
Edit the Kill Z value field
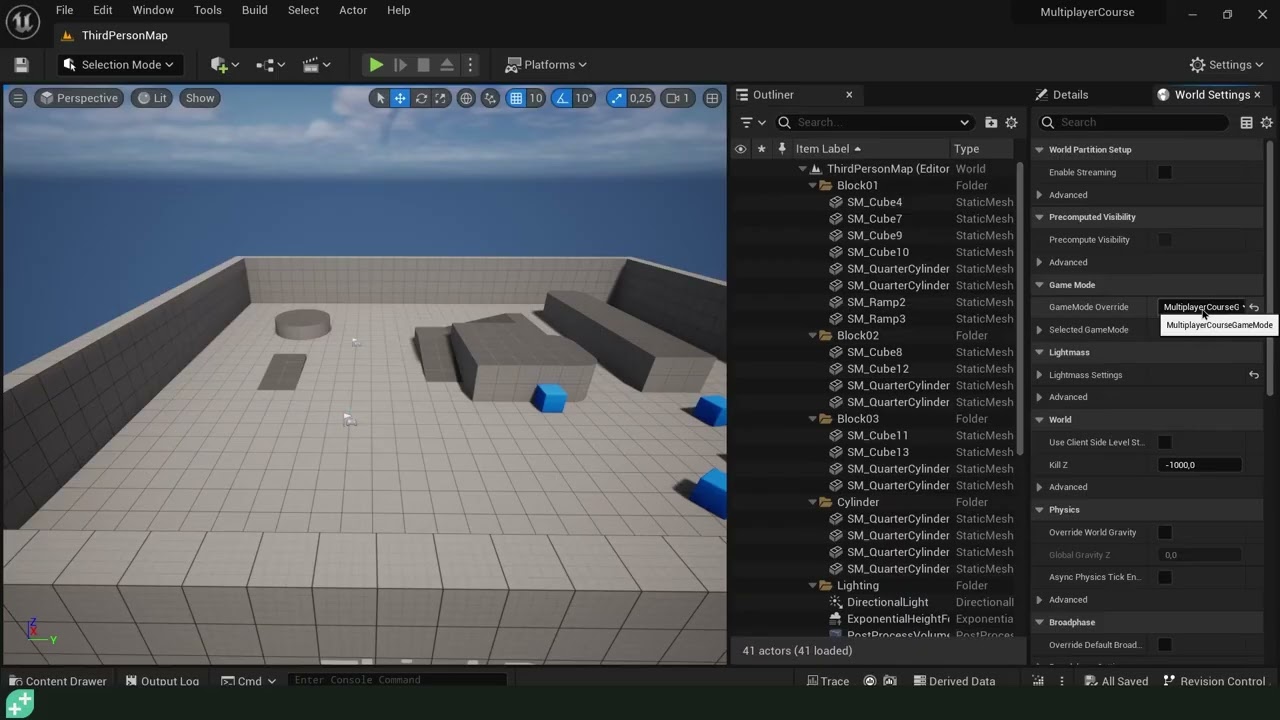tap(1200, 465)
